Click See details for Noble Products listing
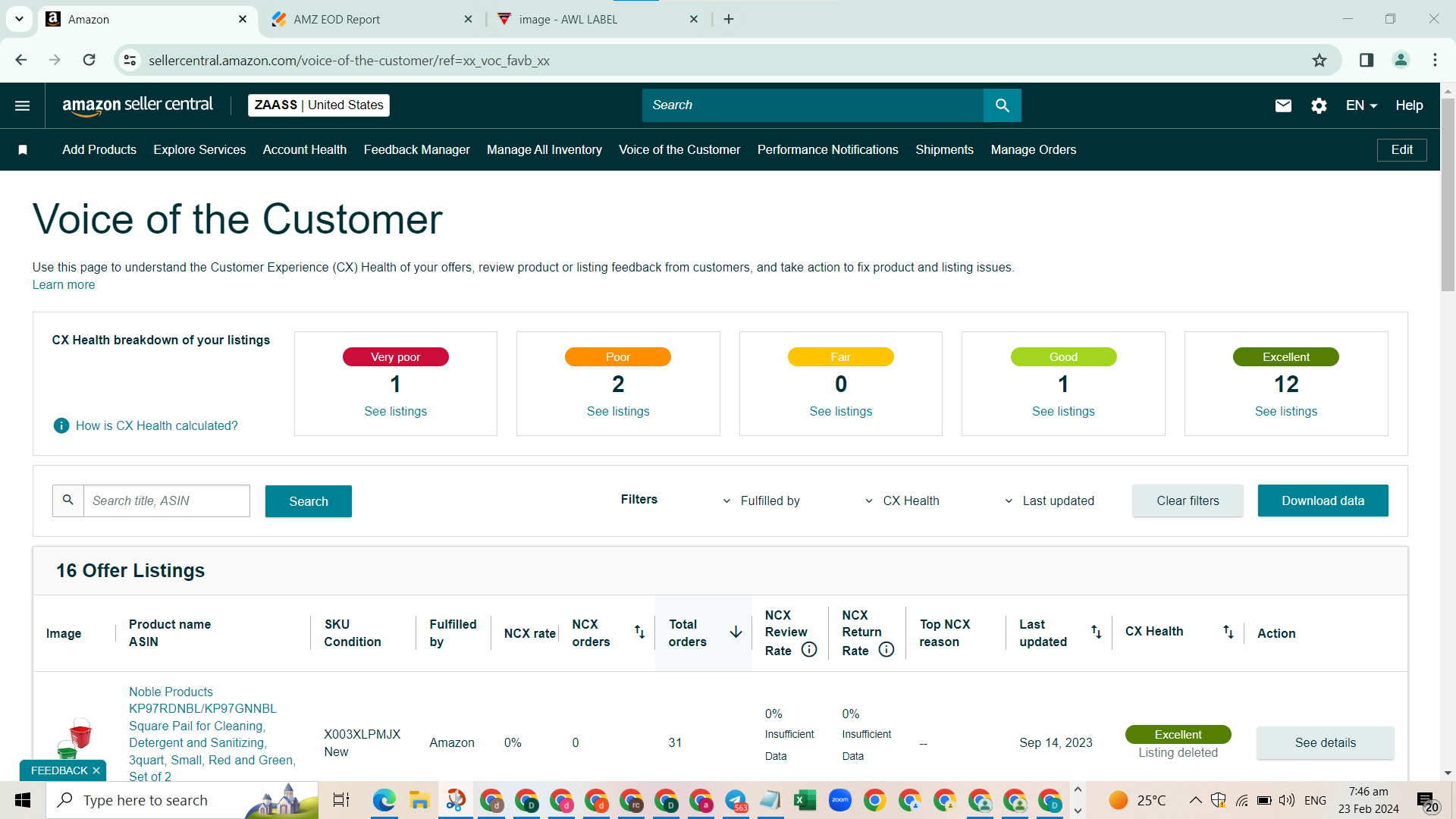Screen dimensions: 1456x819 click(x=1325, y=742)
